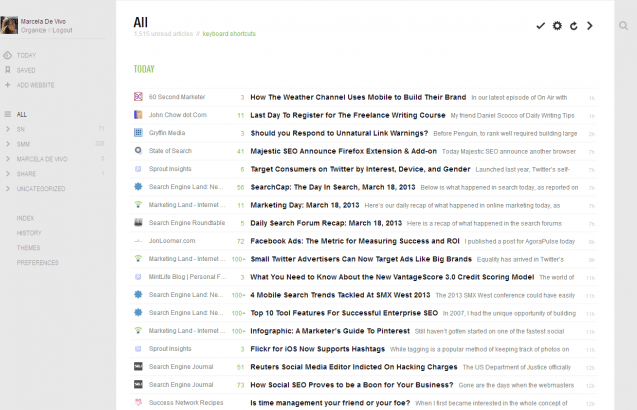
Task: Click favicon beside Target Consumers on Twitter article
Action: (138, 169)
